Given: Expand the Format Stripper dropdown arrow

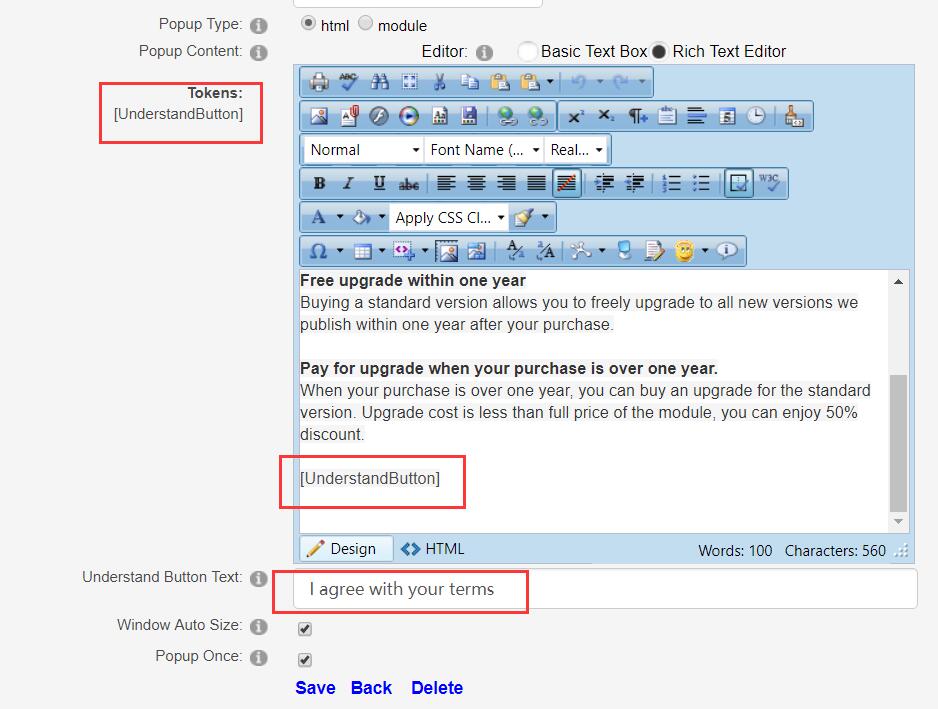Looking at the screenshot, I should [545, 217].
